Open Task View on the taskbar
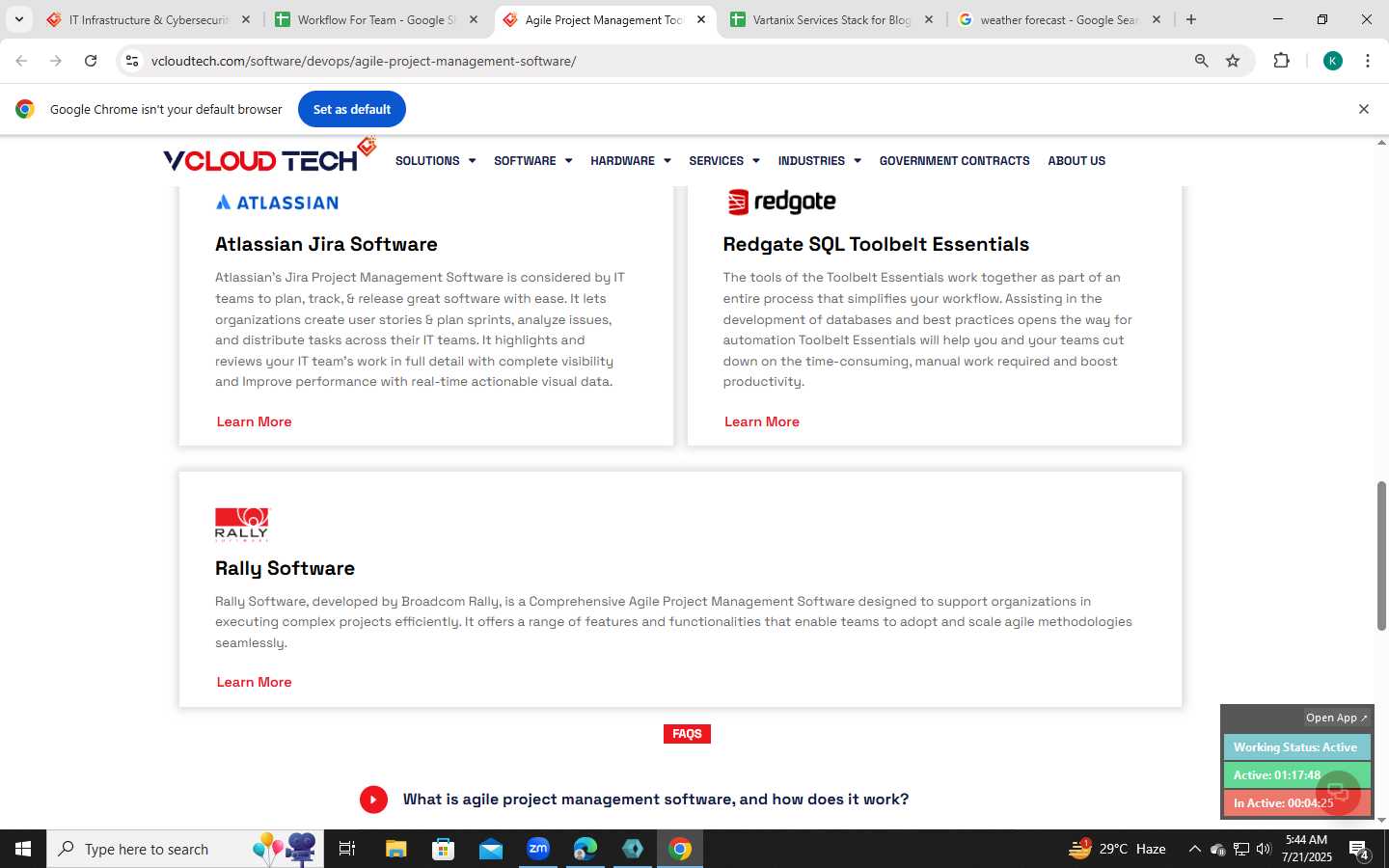Image resolution: width=1389 pixels, height=868 pixels. [347, 849]
